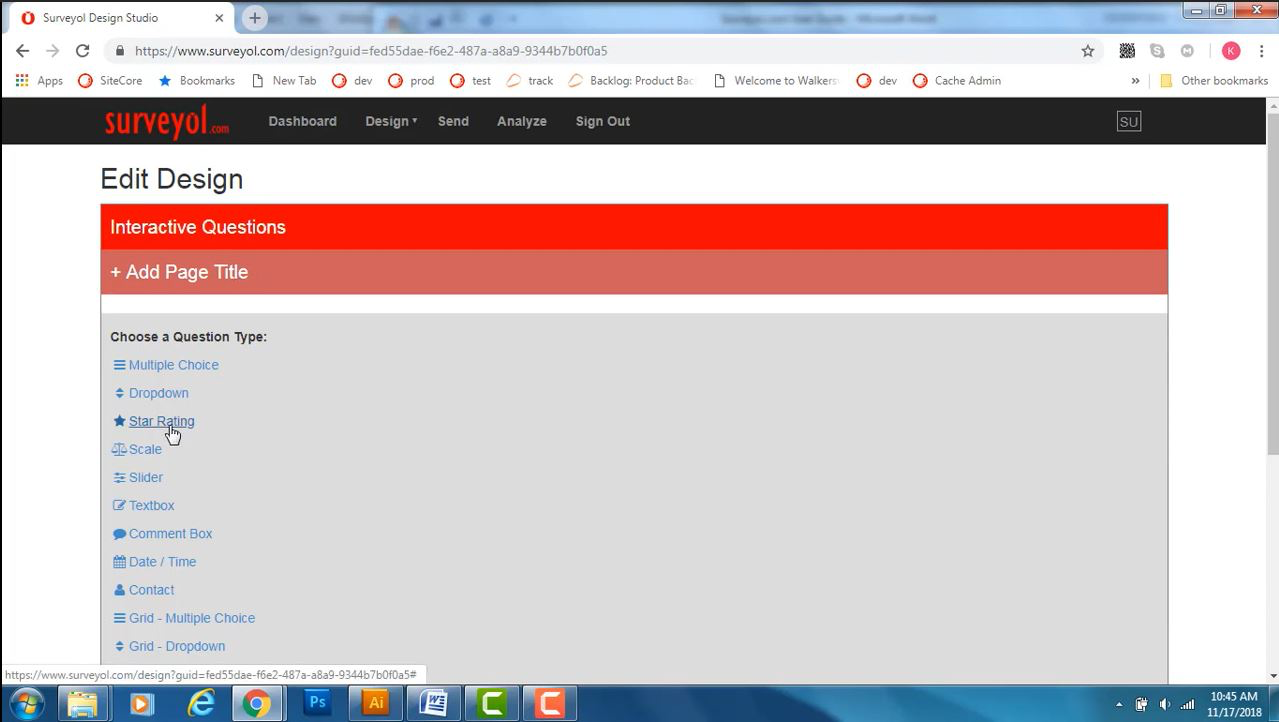Image resolution: width=1279 pixels, height=722 pixels.
Task: Open Other bookmarks folder
Action: (1214, 81)
